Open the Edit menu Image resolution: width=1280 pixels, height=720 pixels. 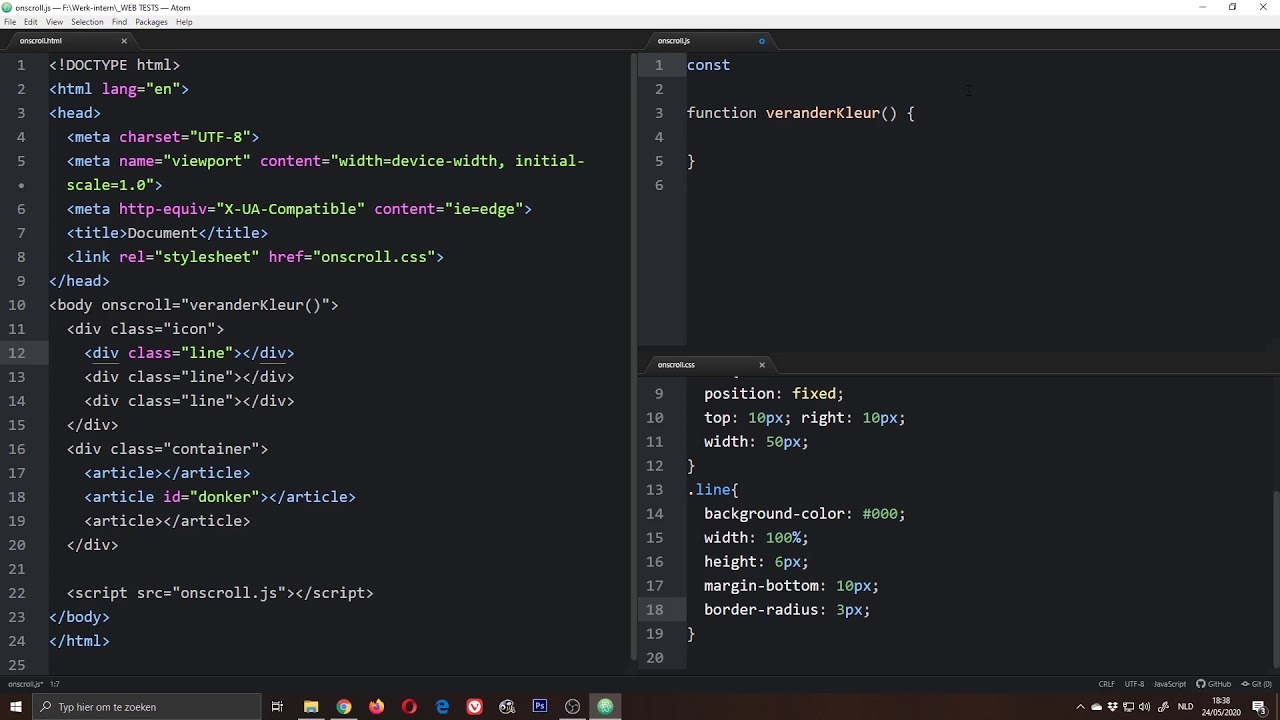(x=31, y=22)
